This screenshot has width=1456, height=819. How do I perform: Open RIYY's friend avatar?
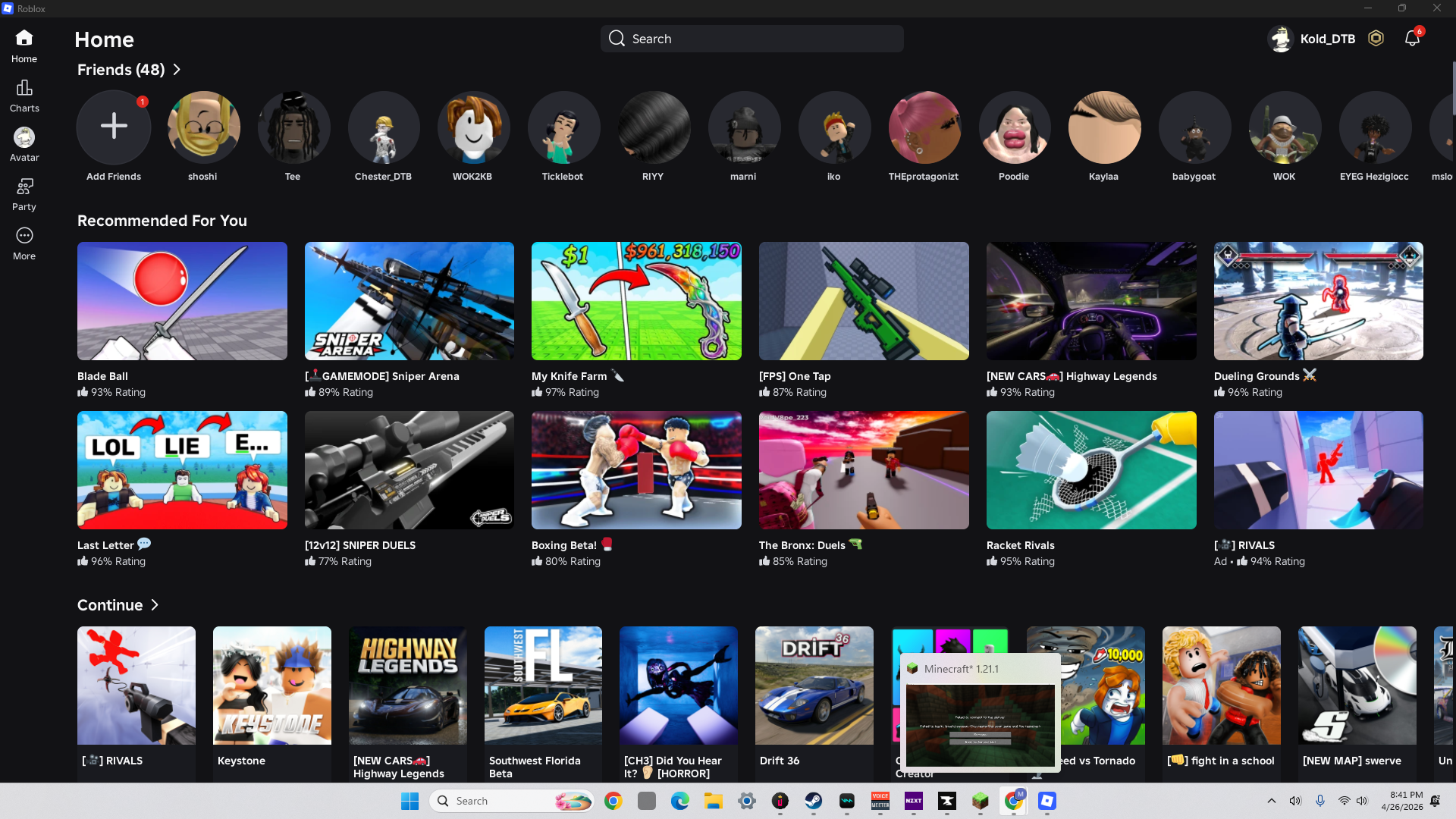tap(654, 127)
